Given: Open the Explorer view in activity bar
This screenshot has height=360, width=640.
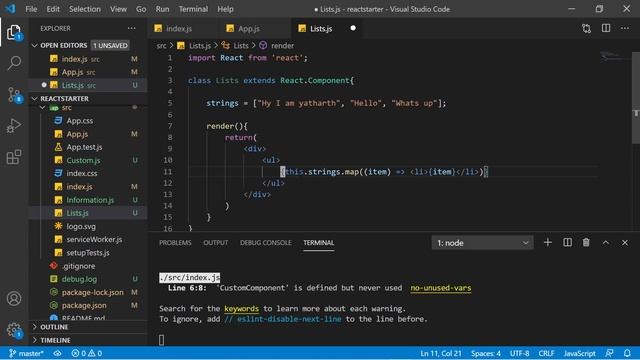Looking at the screenshot, I should (x=14, y=33).
